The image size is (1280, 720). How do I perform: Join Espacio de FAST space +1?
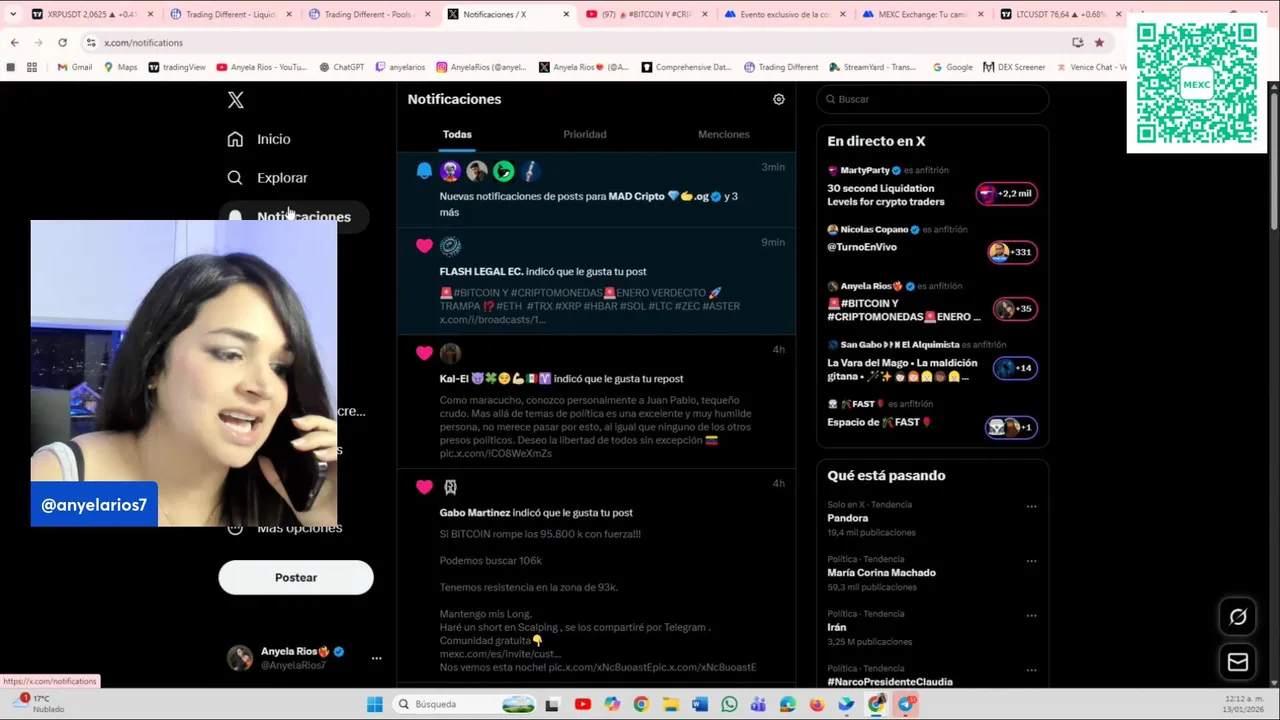pyautogui.click(x=1011, y=427)
